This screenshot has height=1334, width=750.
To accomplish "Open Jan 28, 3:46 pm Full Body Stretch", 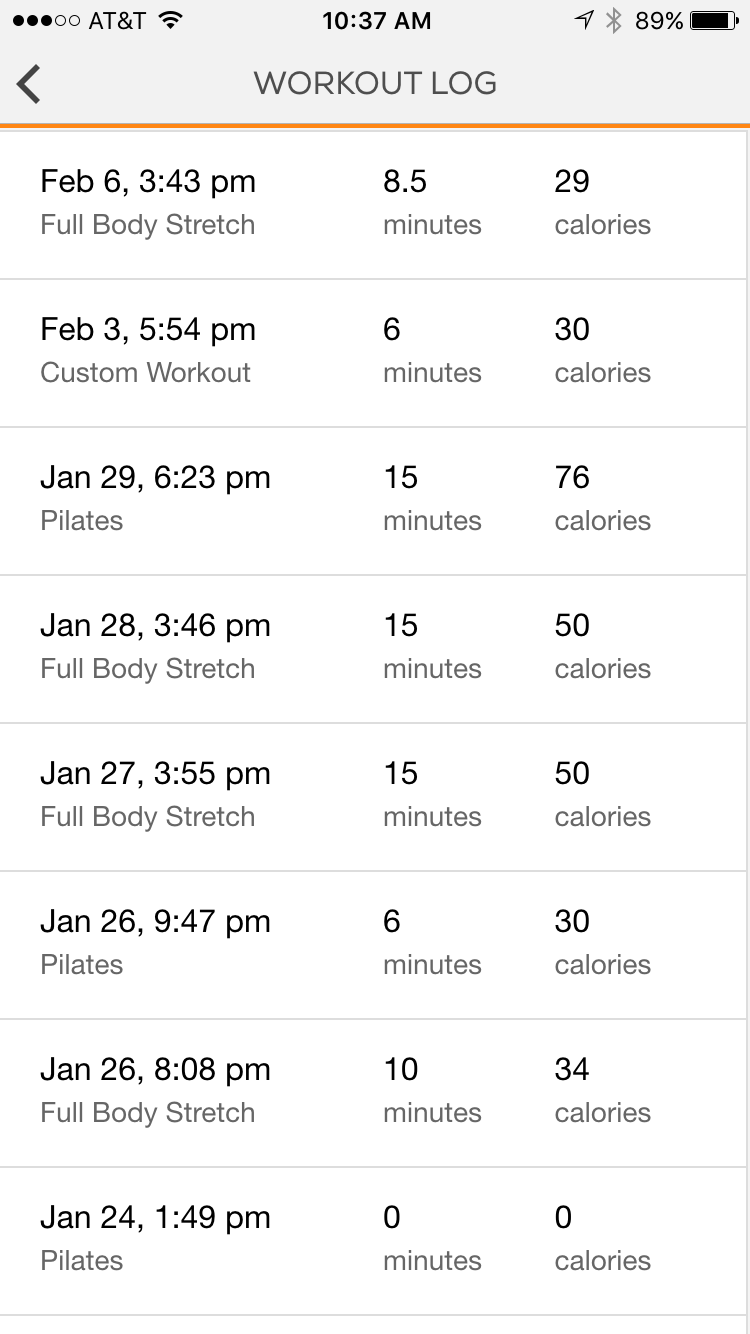I will point(373,649).
